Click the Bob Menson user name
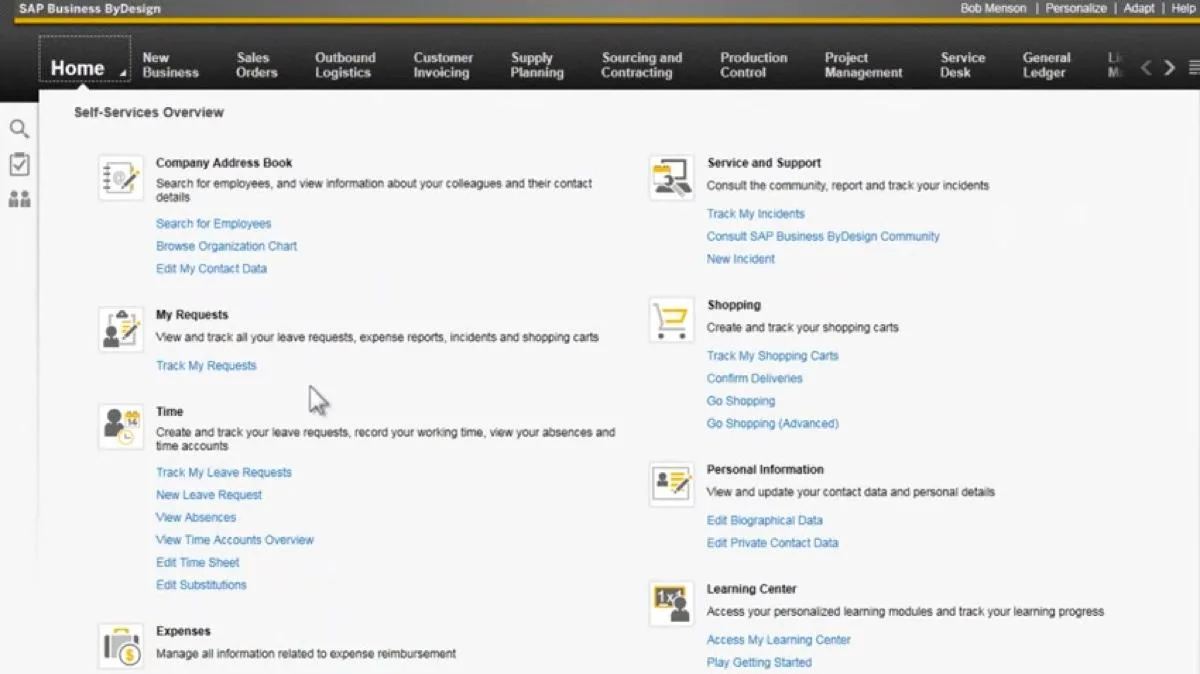 point(993,8)
